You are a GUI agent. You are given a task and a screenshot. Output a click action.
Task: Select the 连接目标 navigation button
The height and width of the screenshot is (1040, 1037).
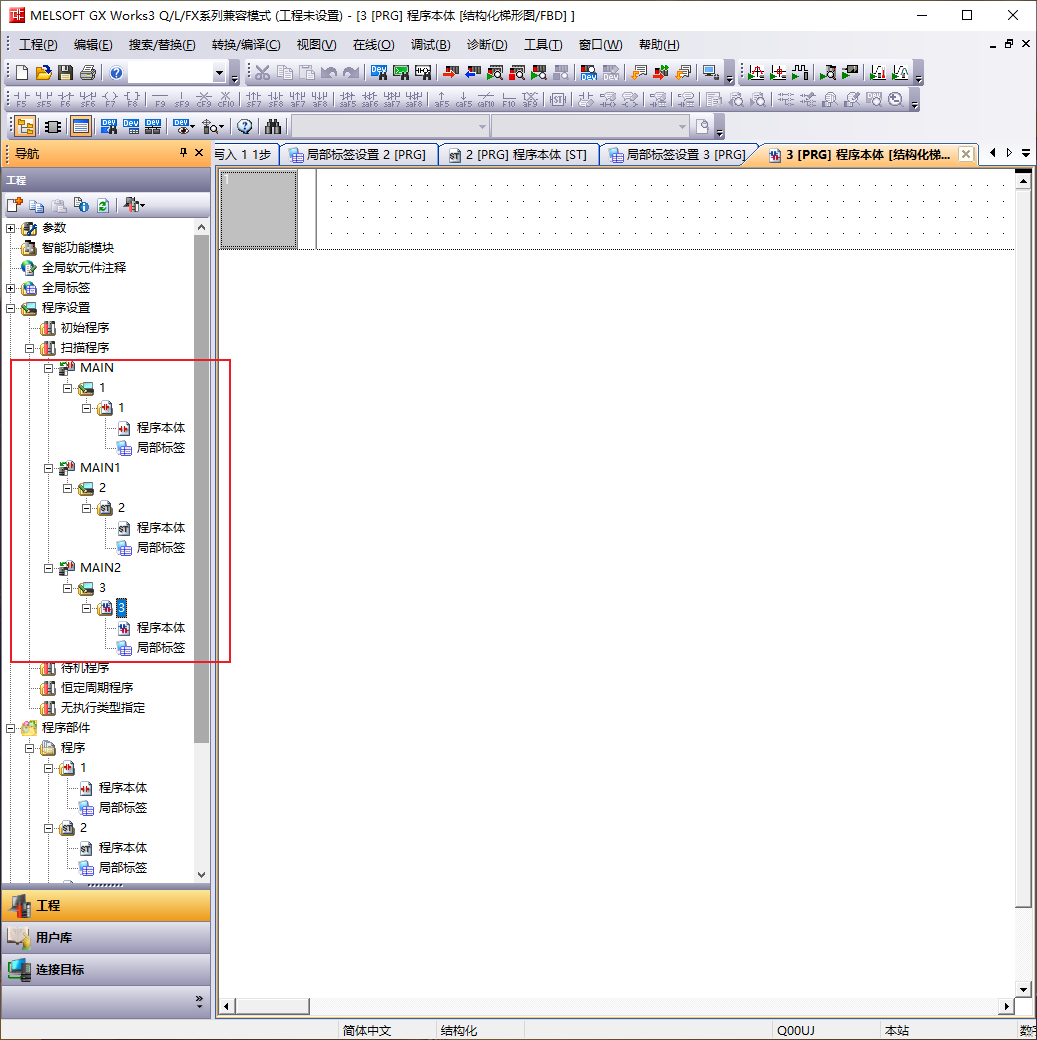(x=105, y=970)
